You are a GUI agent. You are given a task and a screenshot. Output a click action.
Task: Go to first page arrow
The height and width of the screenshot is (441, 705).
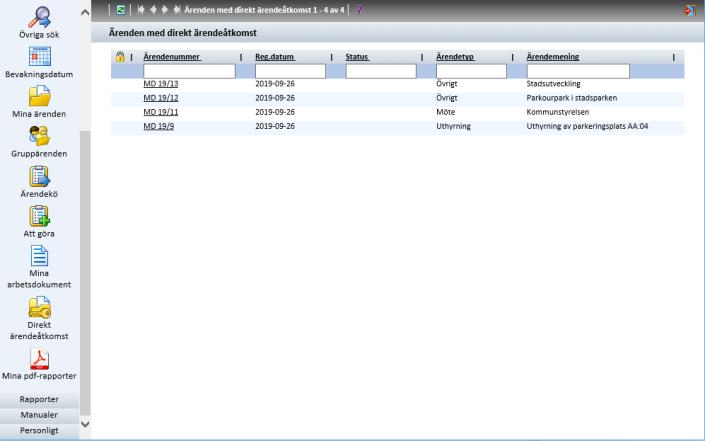pyautogui.click(x=141, y=10)
